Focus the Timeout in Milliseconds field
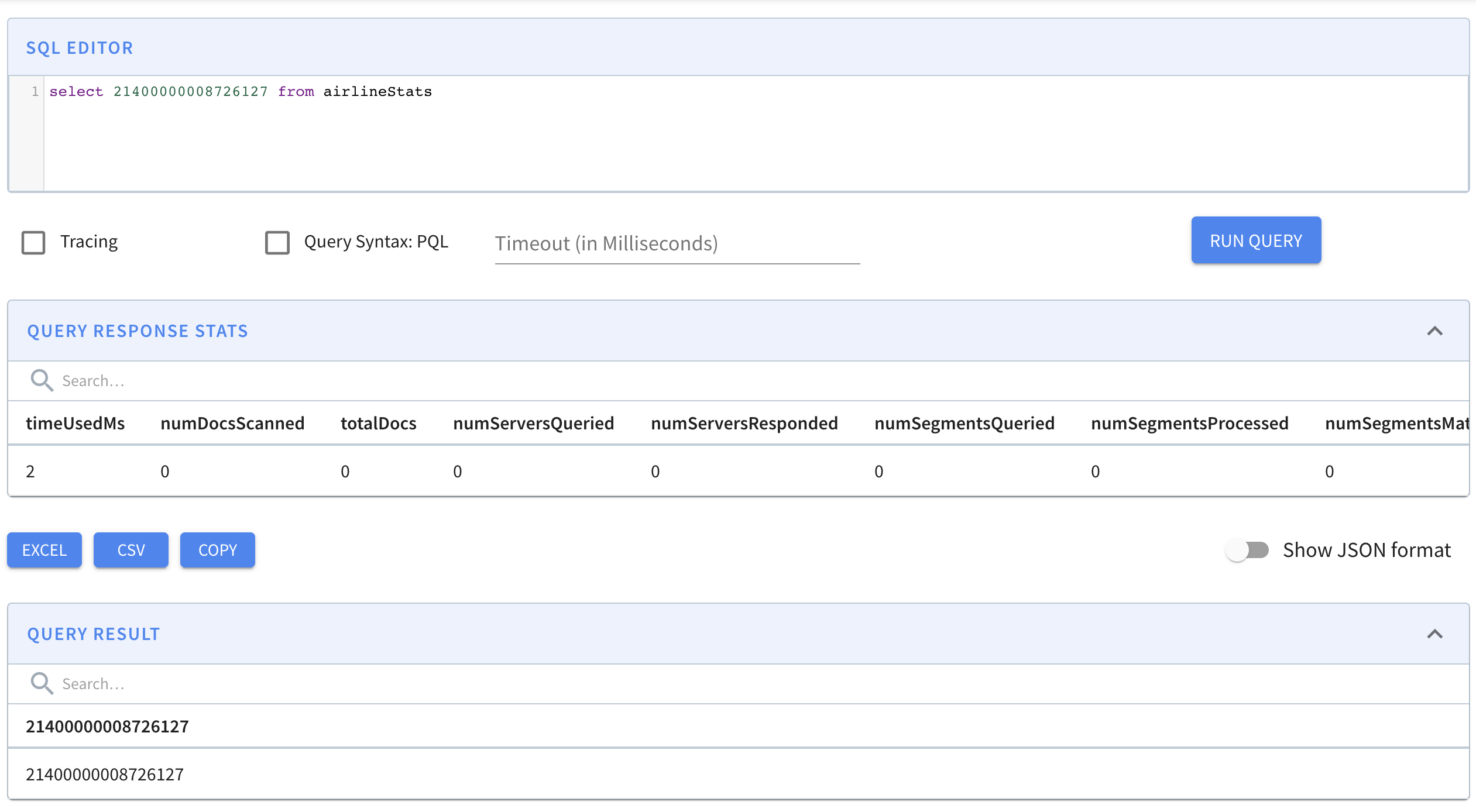Image resolution: width=1476 pixels, height=812 pixels. tap(677, 243)
